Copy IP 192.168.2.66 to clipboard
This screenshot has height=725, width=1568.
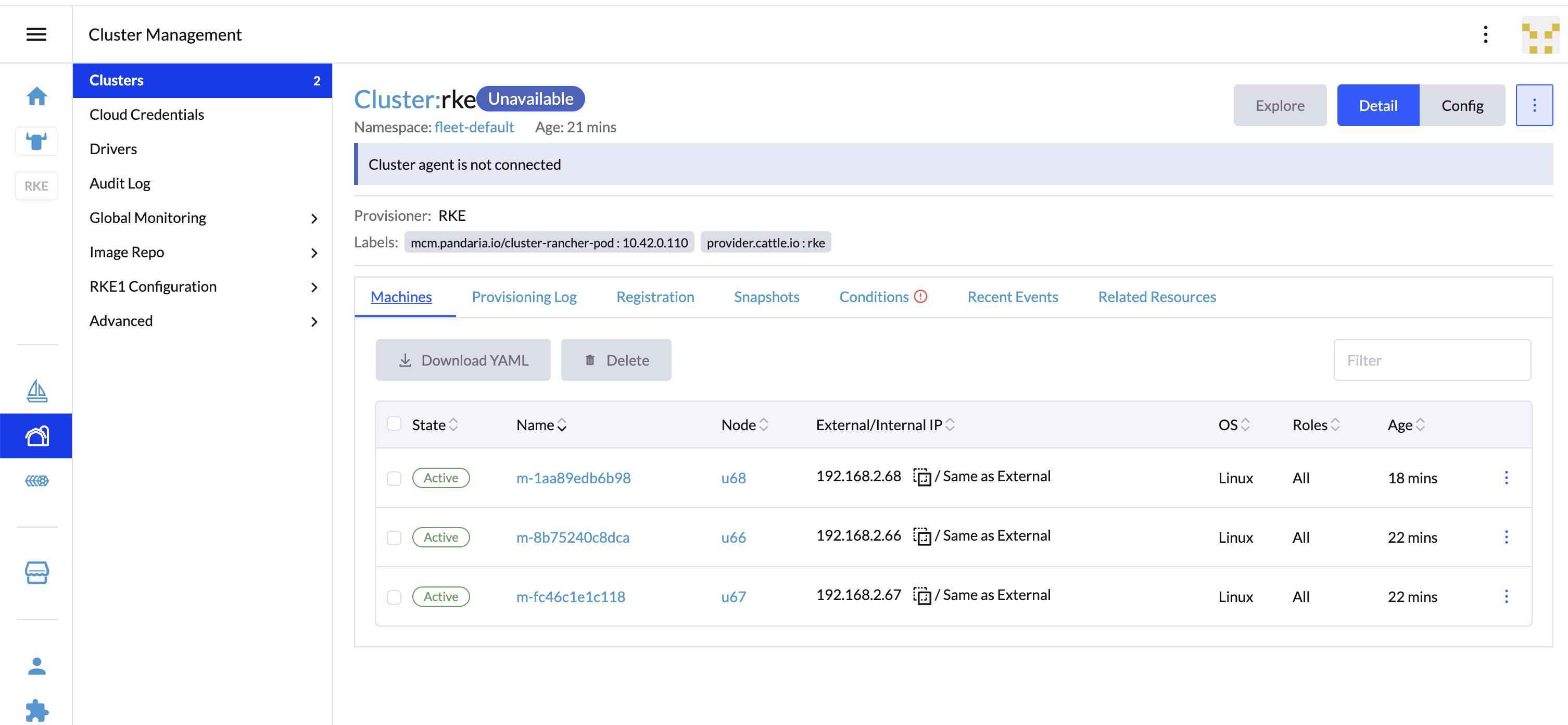coord(922,536)
